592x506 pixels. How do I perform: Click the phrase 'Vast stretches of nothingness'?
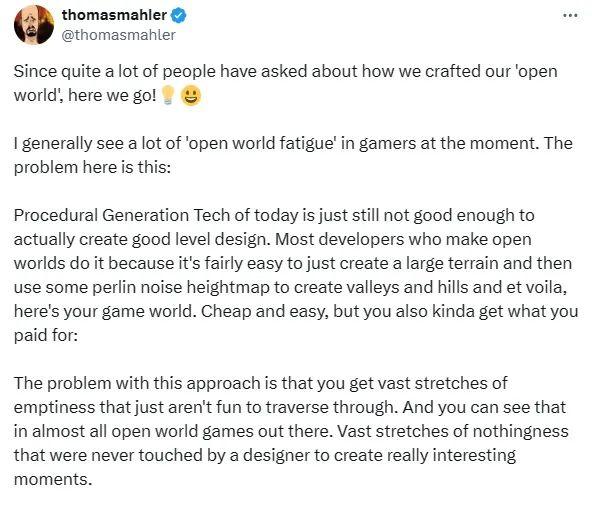coord(452,431)
